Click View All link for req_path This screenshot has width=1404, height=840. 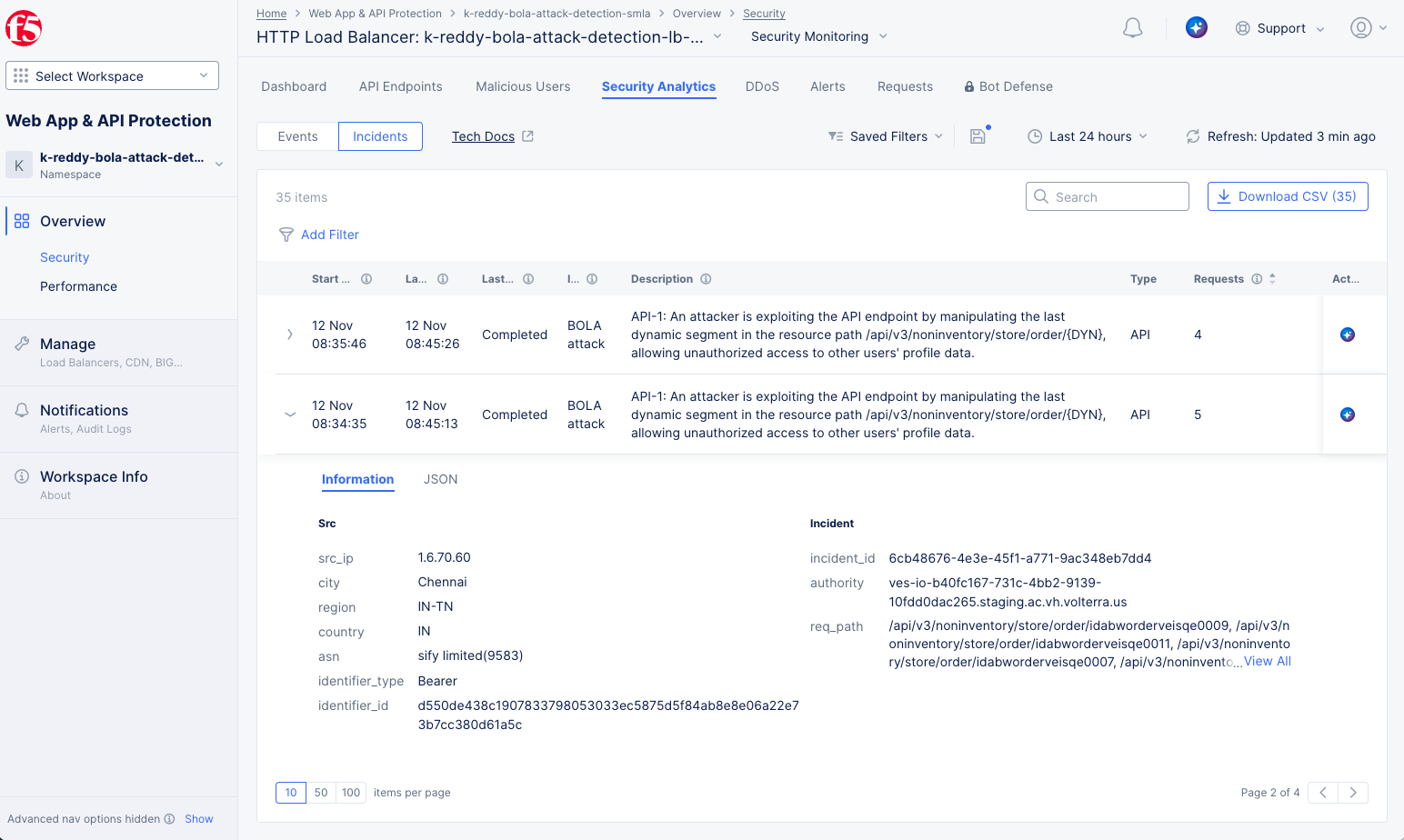tap(1267, 662)
